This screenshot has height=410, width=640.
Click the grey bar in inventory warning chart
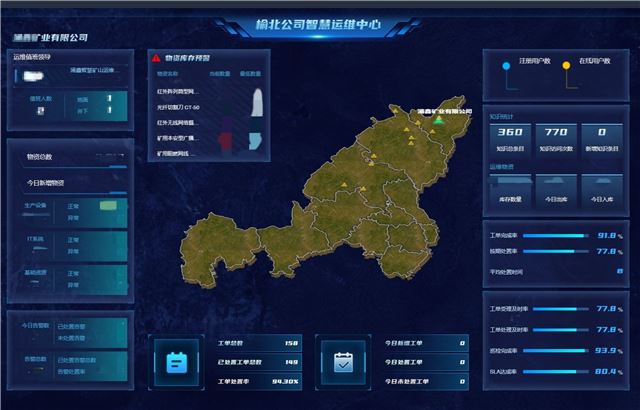coord(258,102)
